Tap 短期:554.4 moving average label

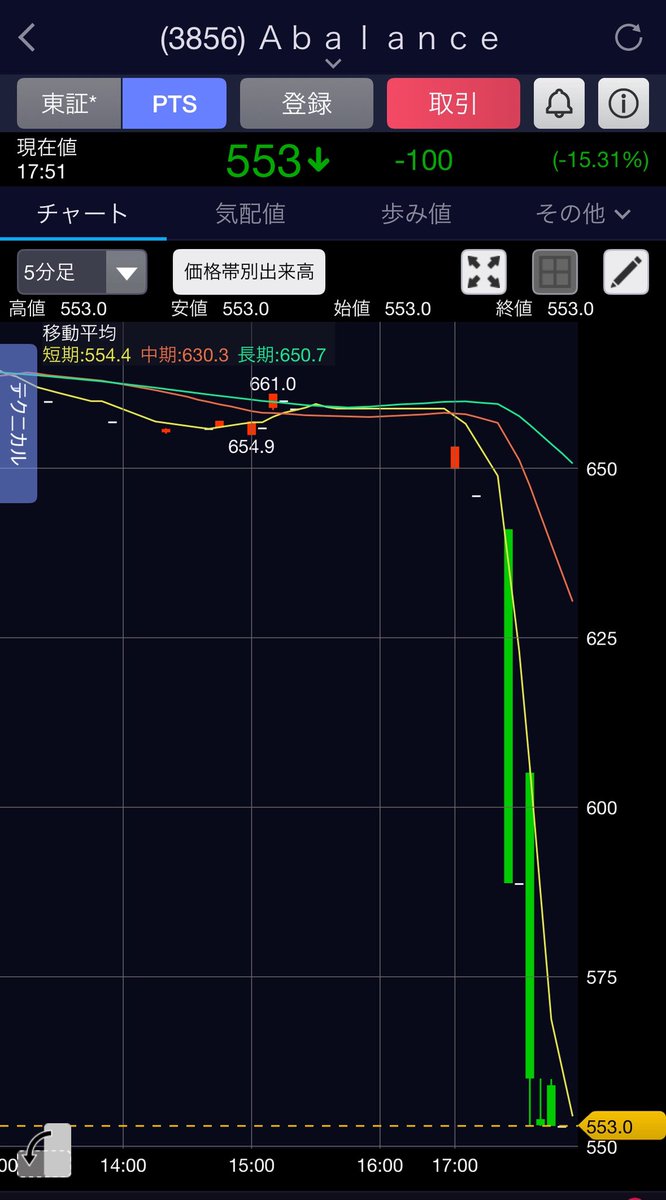pos(86,354)
